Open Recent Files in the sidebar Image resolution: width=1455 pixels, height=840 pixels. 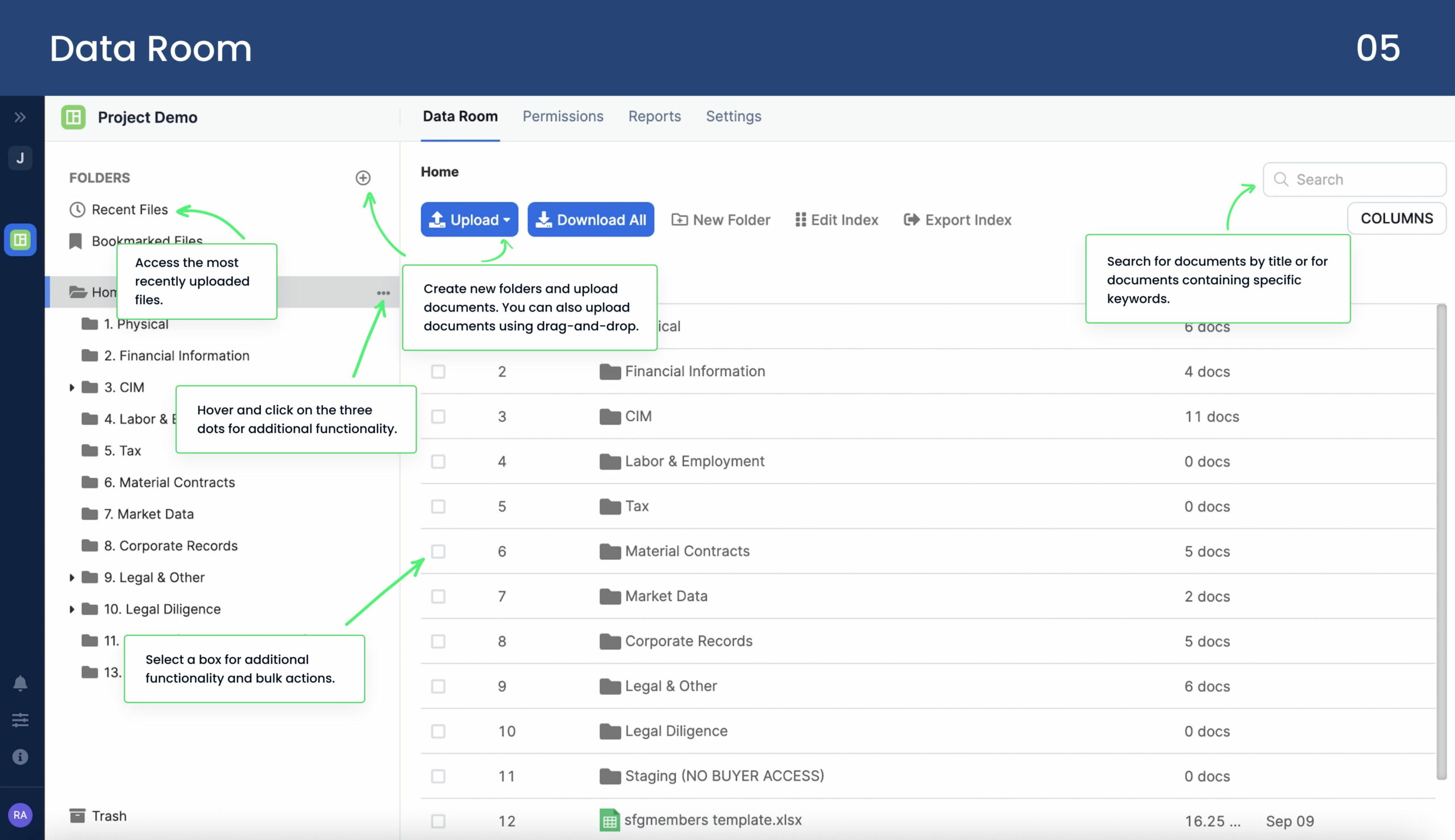(x=129, y=209)
